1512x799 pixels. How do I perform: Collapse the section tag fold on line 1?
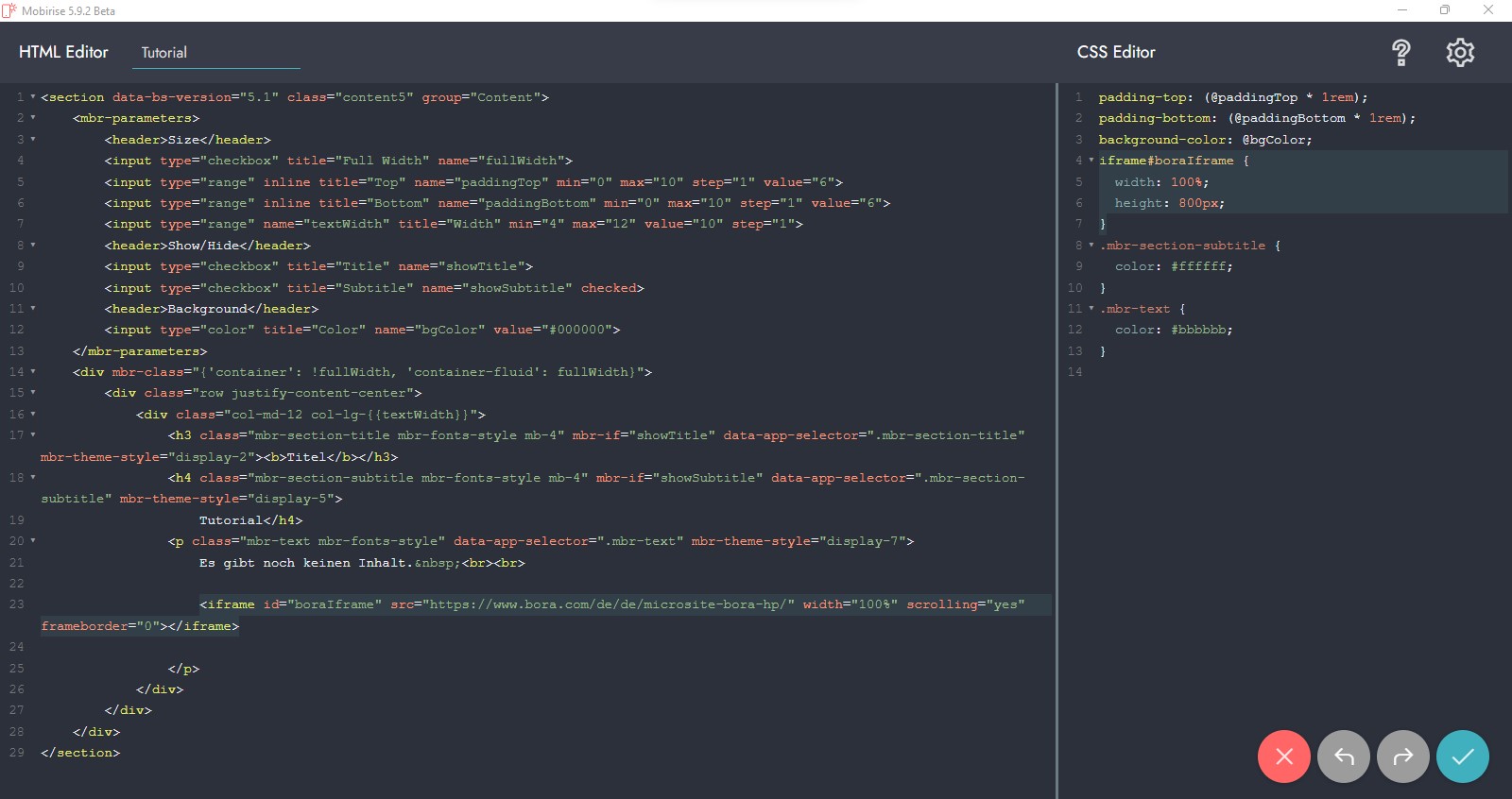click(x=33, y=97)
